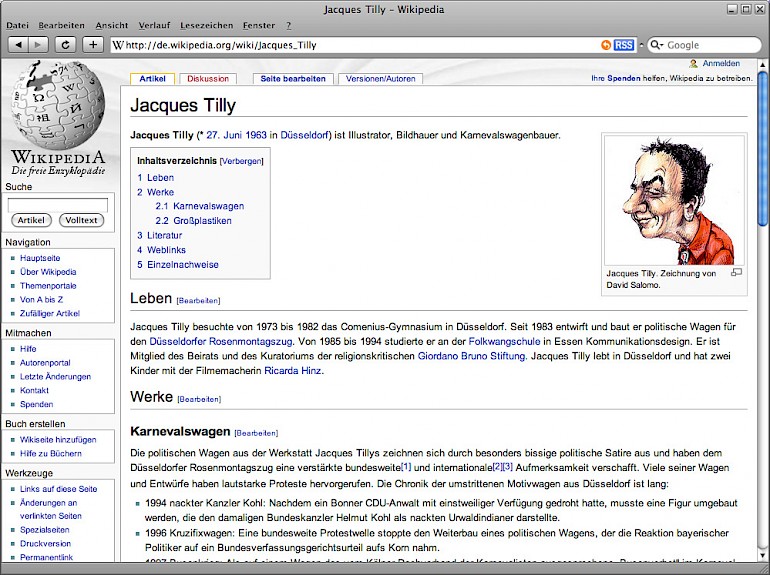Image resolution: width=770 pixels, height=575 pixels.
Task: Jump to 2.1 Karnevalswagen in contents
Action: tap(200, 206)
